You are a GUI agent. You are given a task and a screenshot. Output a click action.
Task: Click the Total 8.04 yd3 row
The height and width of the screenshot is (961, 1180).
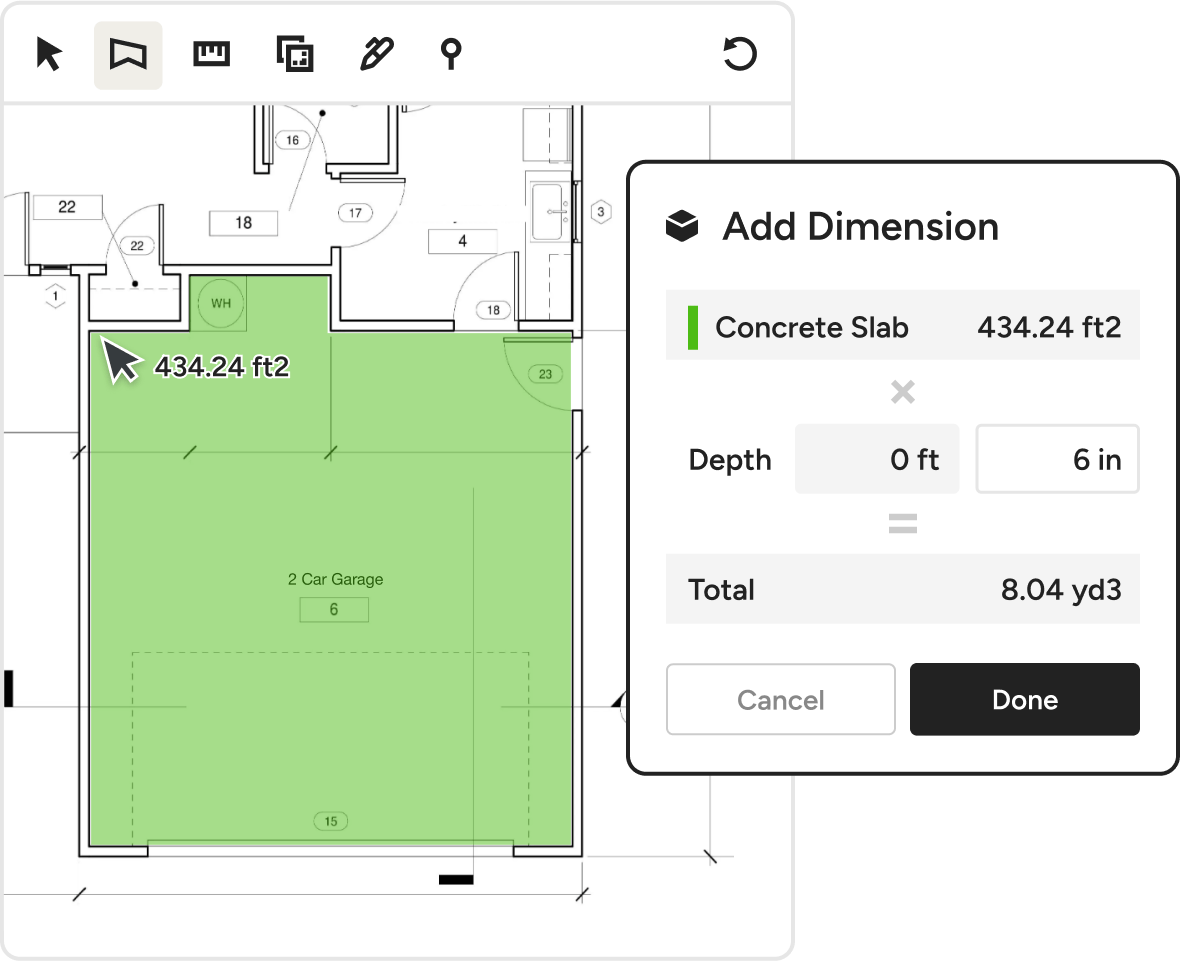[x=902, y=590]
